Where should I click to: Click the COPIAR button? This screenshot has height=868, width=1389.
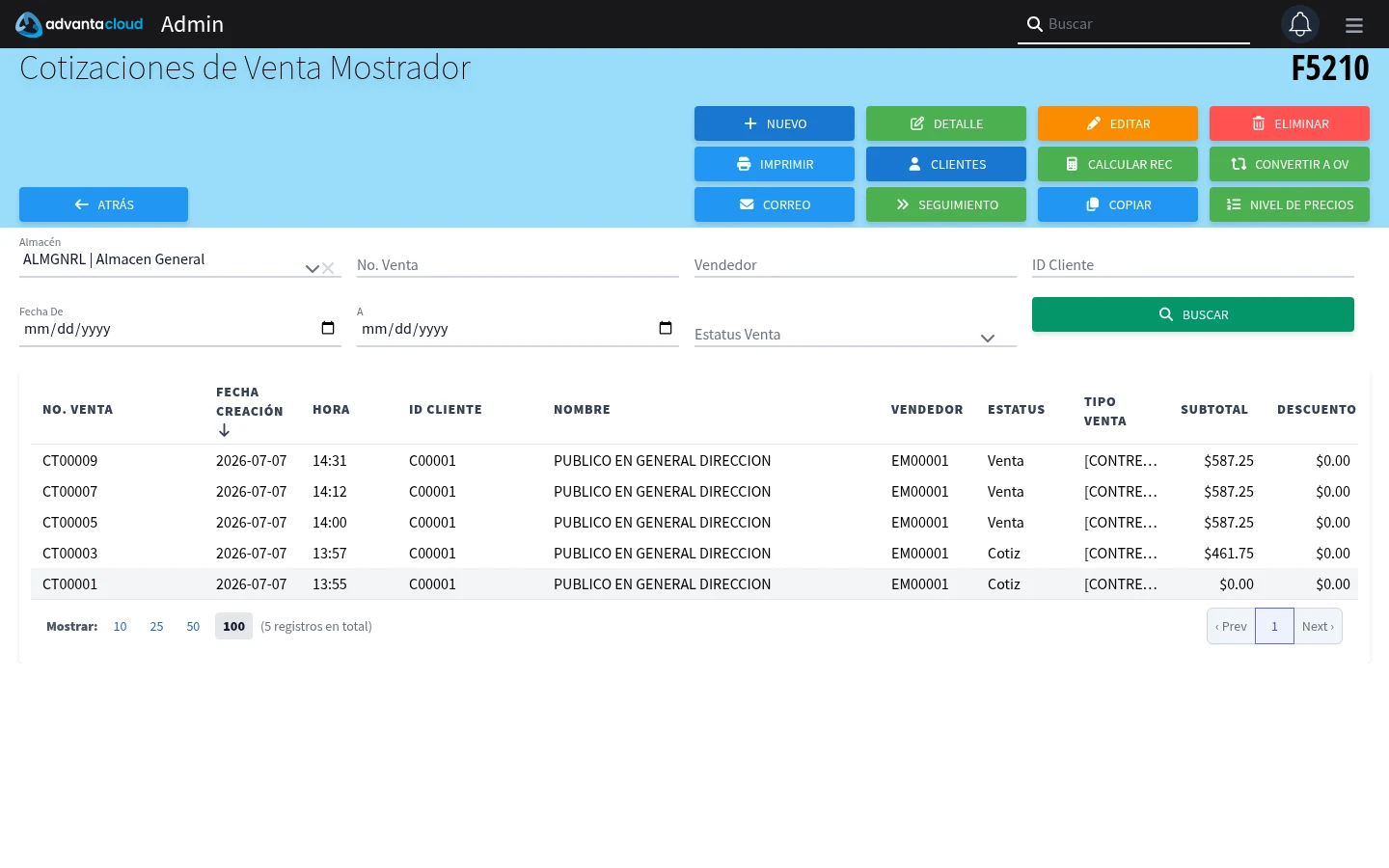point(1118,204)
